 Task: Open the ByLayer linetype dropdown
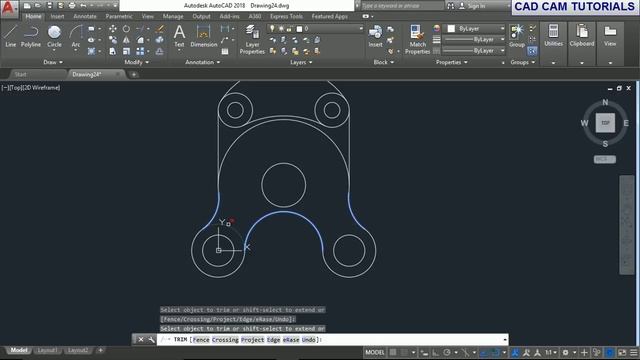pos(474,51)
